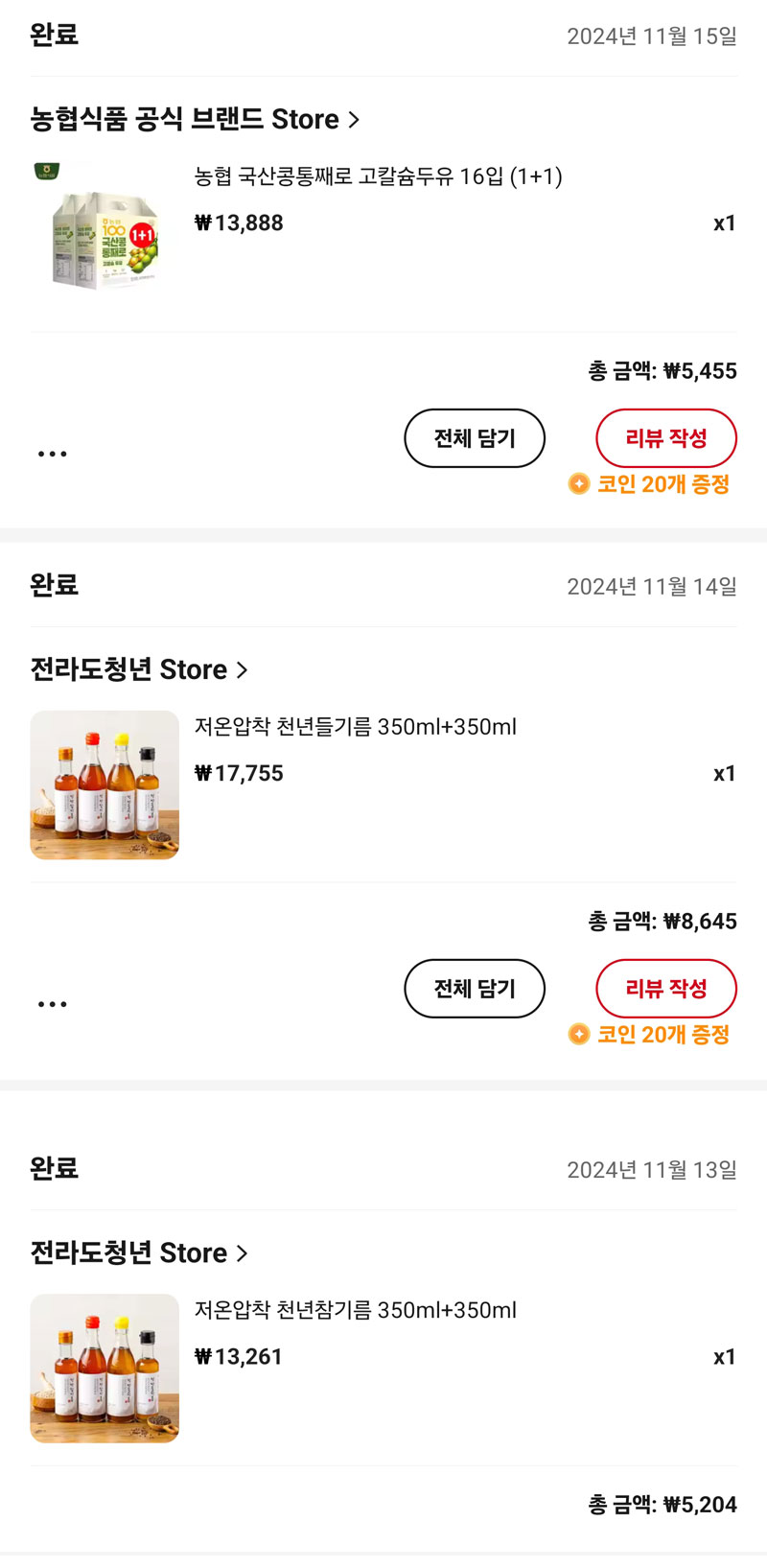Expand the 농협식품 공식 브랜드 Store chevron
This screenshot has width=767, height=1568.
[354, 120]
